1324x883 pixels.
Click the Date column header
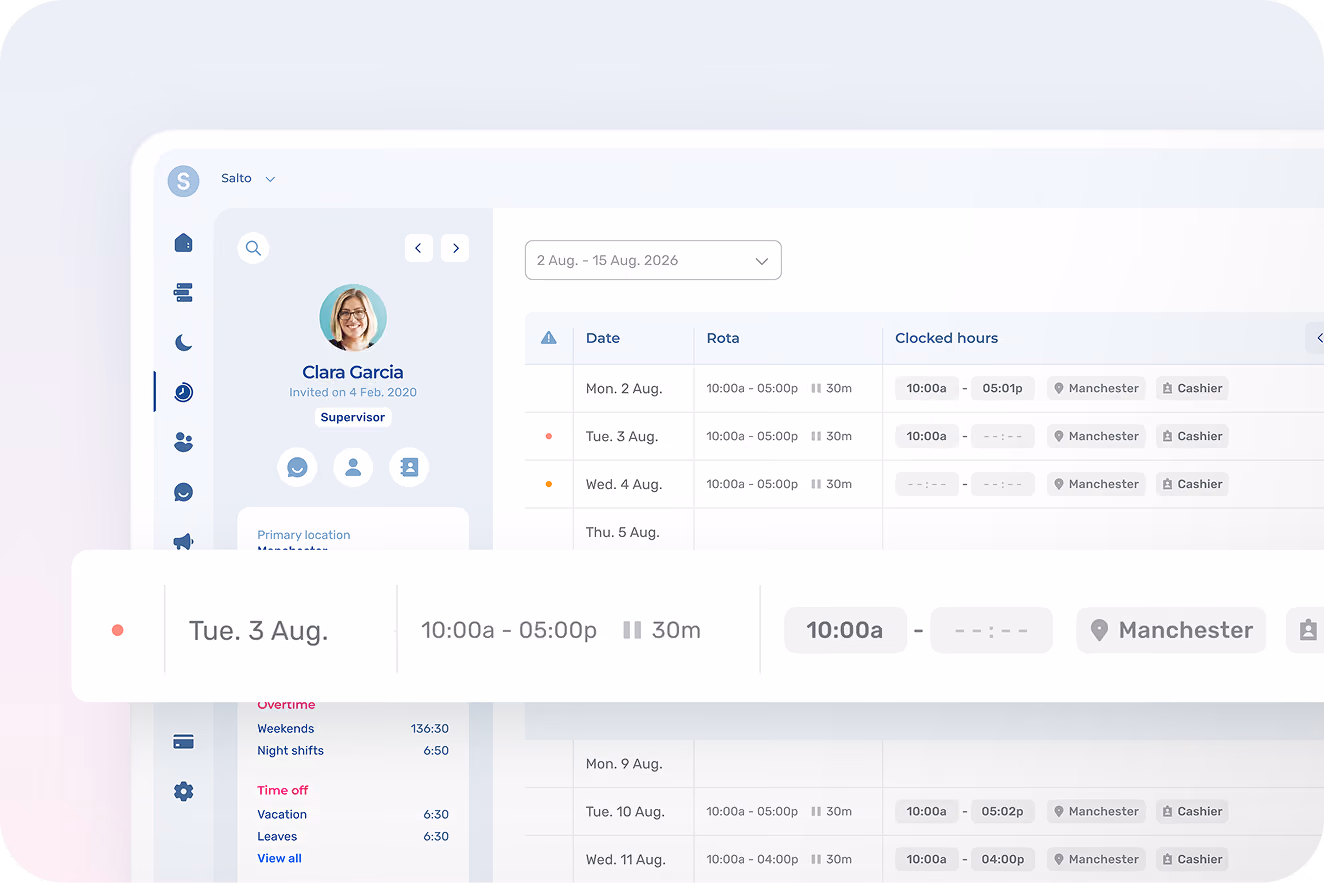(x=603, y=338)
